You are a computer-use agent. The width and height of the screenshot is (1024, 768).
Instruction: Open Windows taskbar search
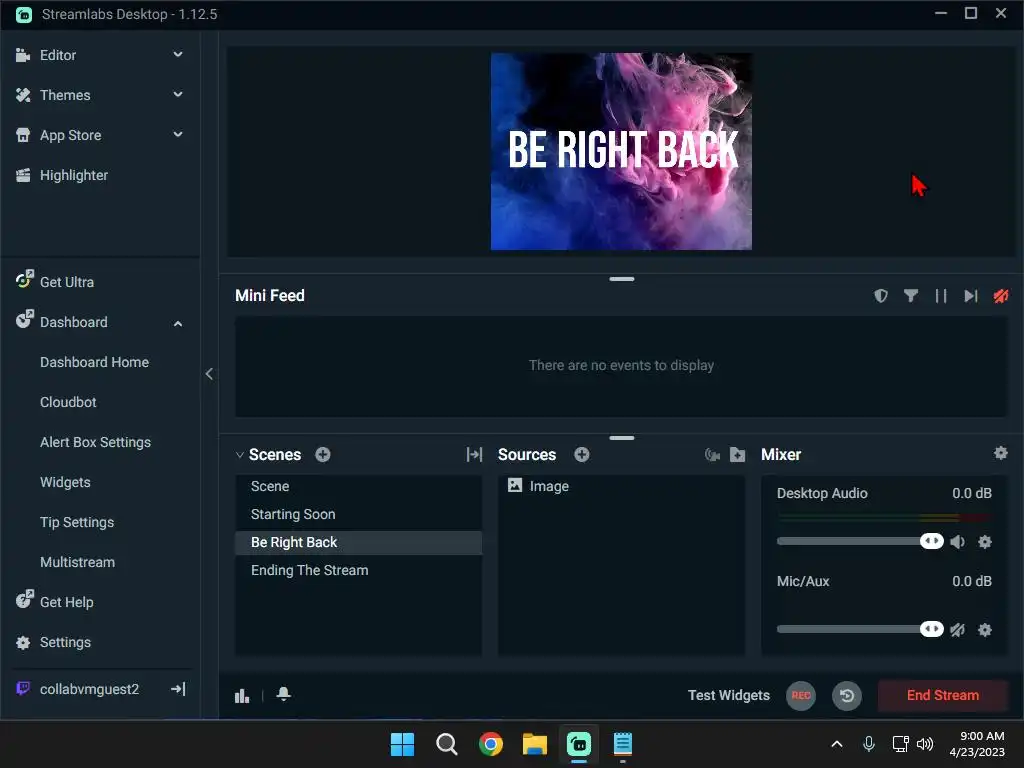[447, 744]
